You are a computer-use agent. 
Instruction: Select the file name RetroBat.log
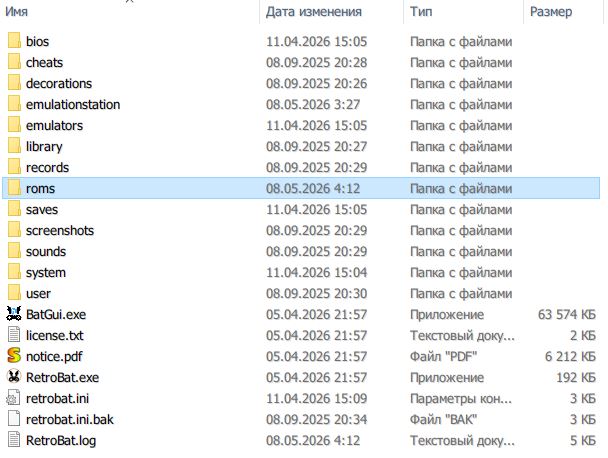pyautogui.click(x=61, y=441)
